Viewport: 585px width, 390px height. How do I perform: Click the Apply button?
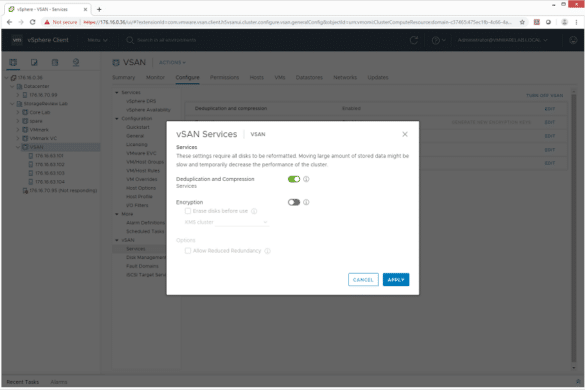tap(396, 280)
